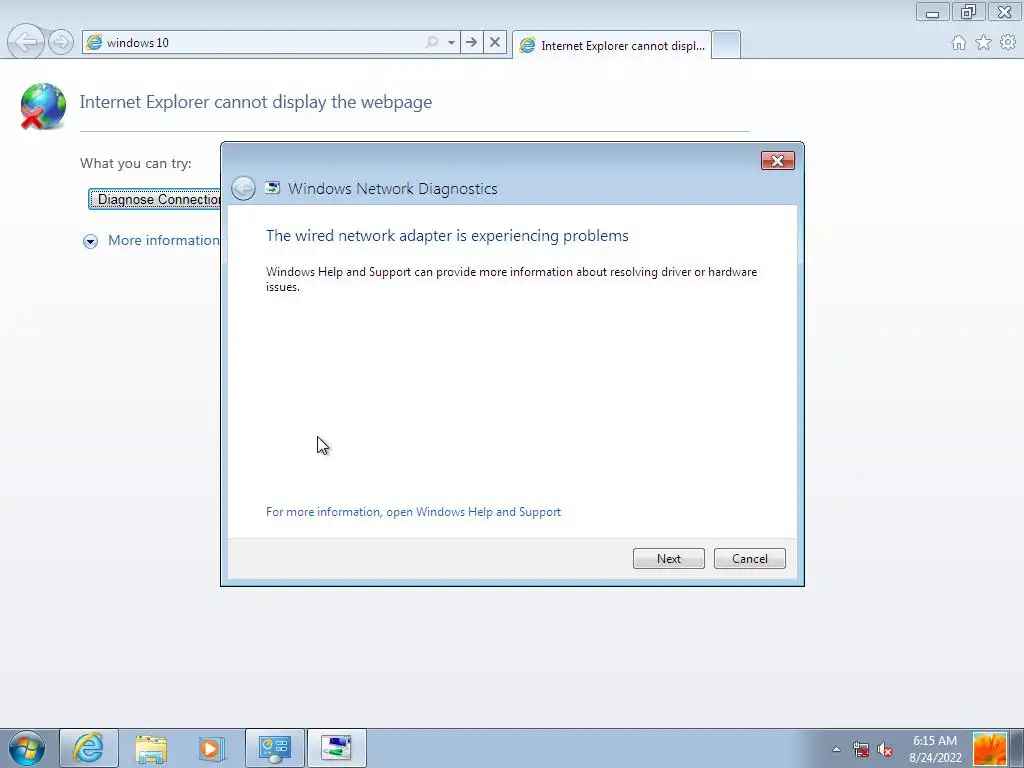The width and height of the screenshot is (1024, 768).
Task: Click Cancel in Network Diagnostics
Action: (x=750, y=558)
